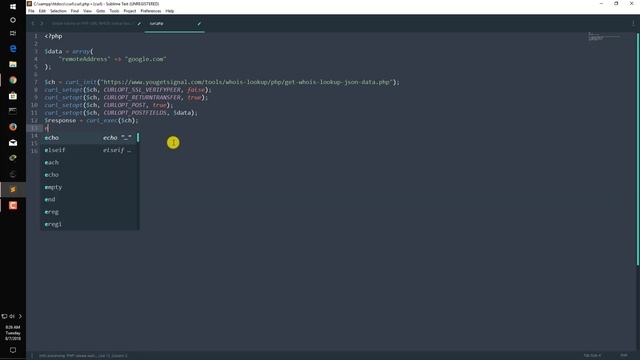Open the Windows Start menu
The width and height of the screenshot is (640, 360).
tap(13, 7)
